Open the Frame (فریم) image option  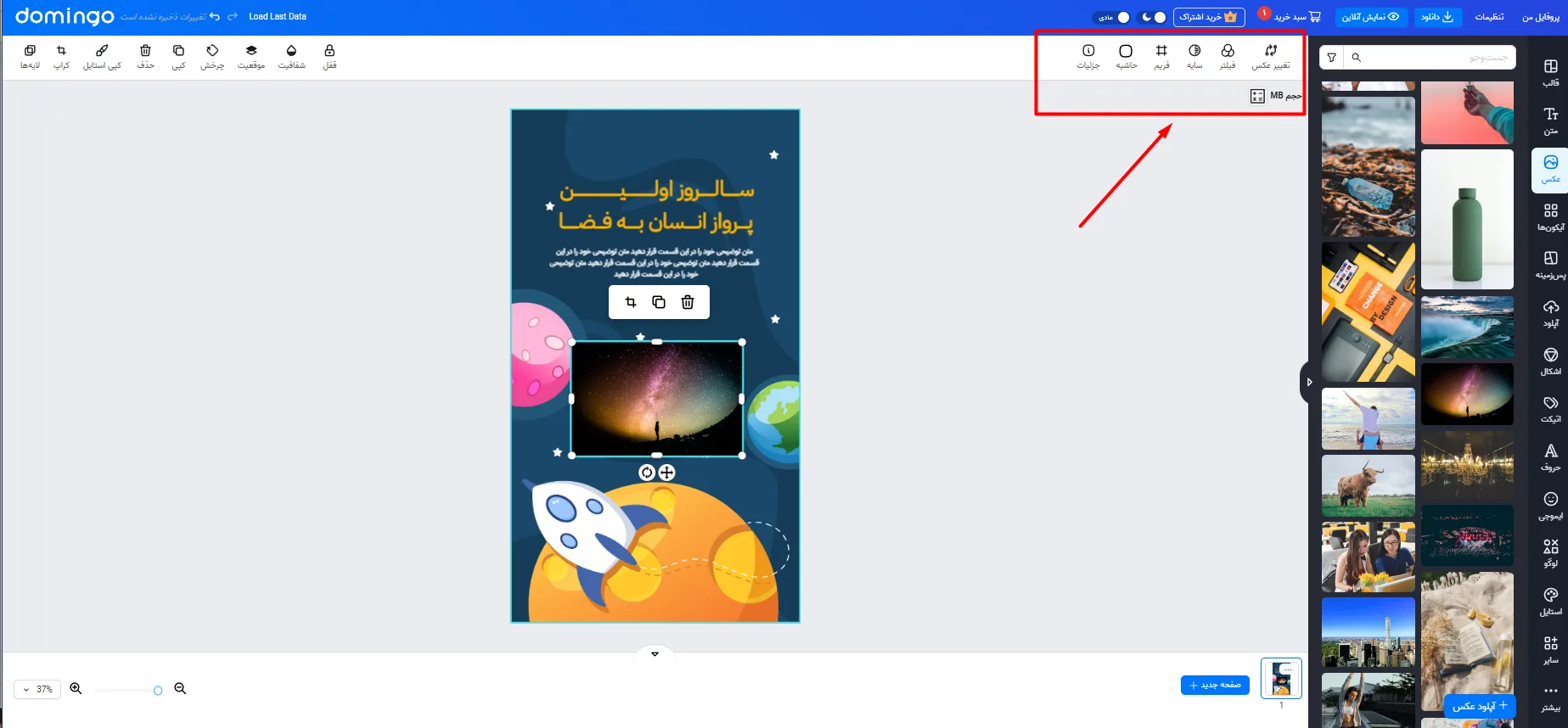coord(1161,57)
